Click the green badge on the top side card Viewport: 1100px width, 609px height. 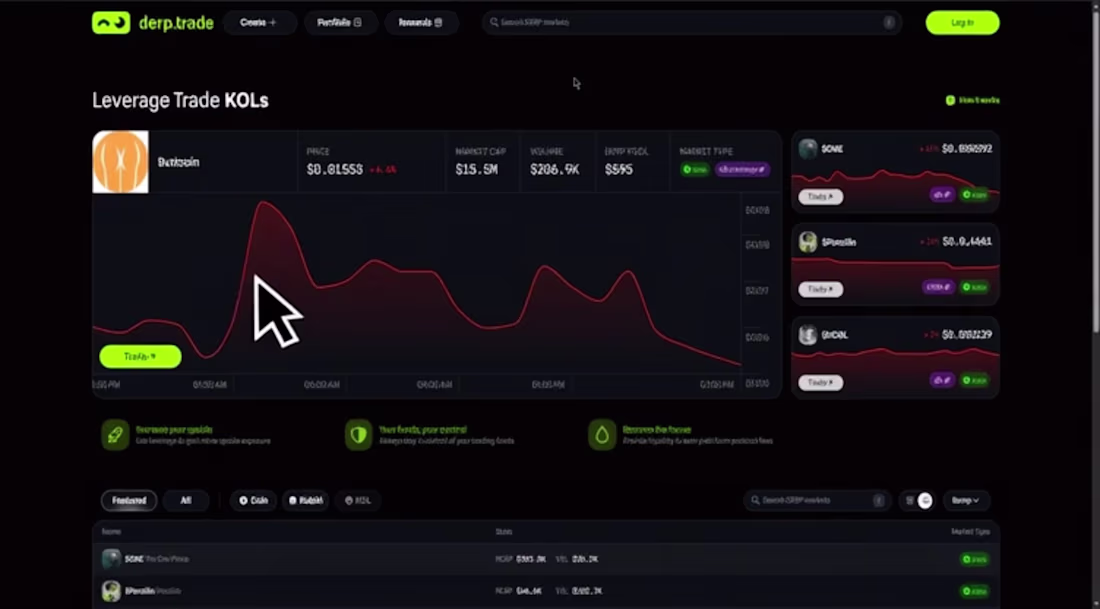point(975,194)
